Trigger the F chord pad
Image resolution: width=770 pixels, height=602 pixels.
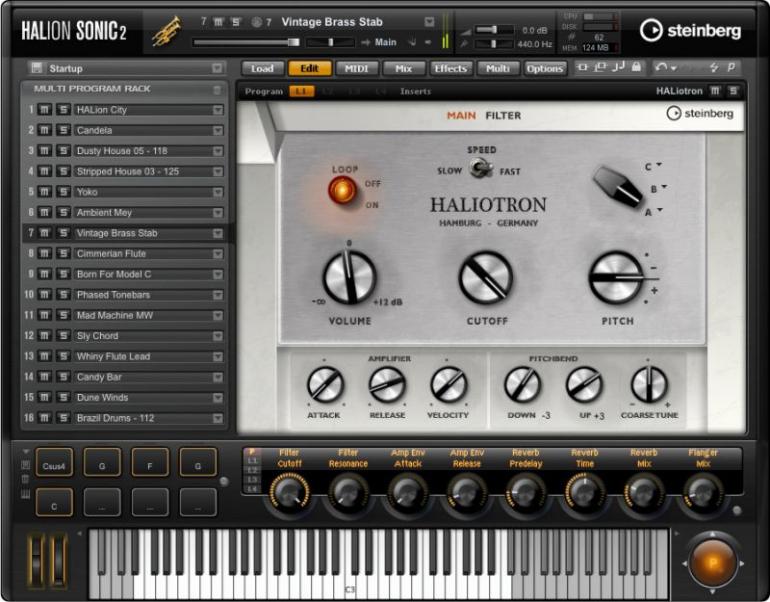click(x=150, y=462)
